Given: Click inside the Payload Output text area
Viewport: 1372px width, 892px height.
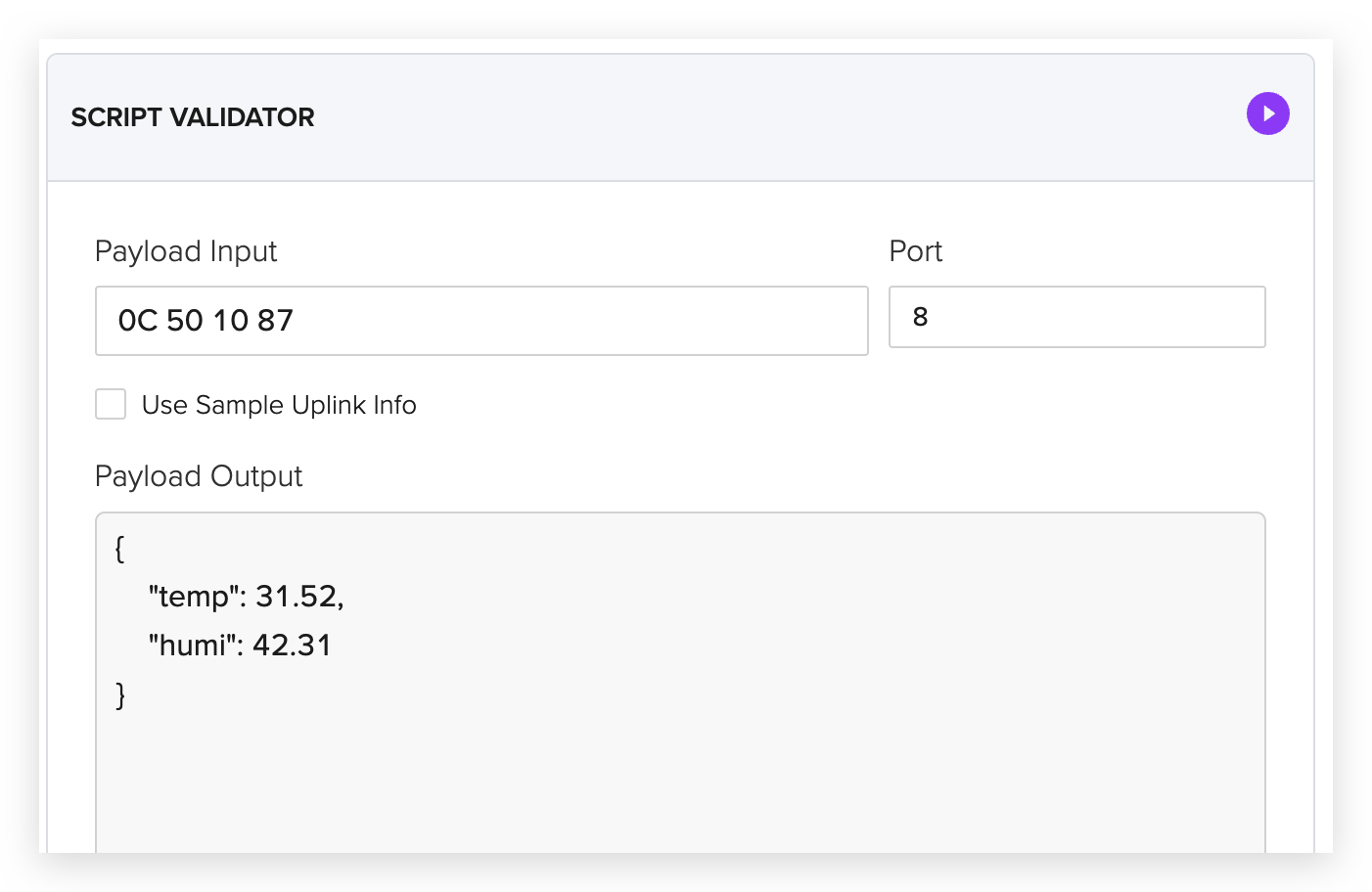Looking at the screenshot, I should click(680, 683).
